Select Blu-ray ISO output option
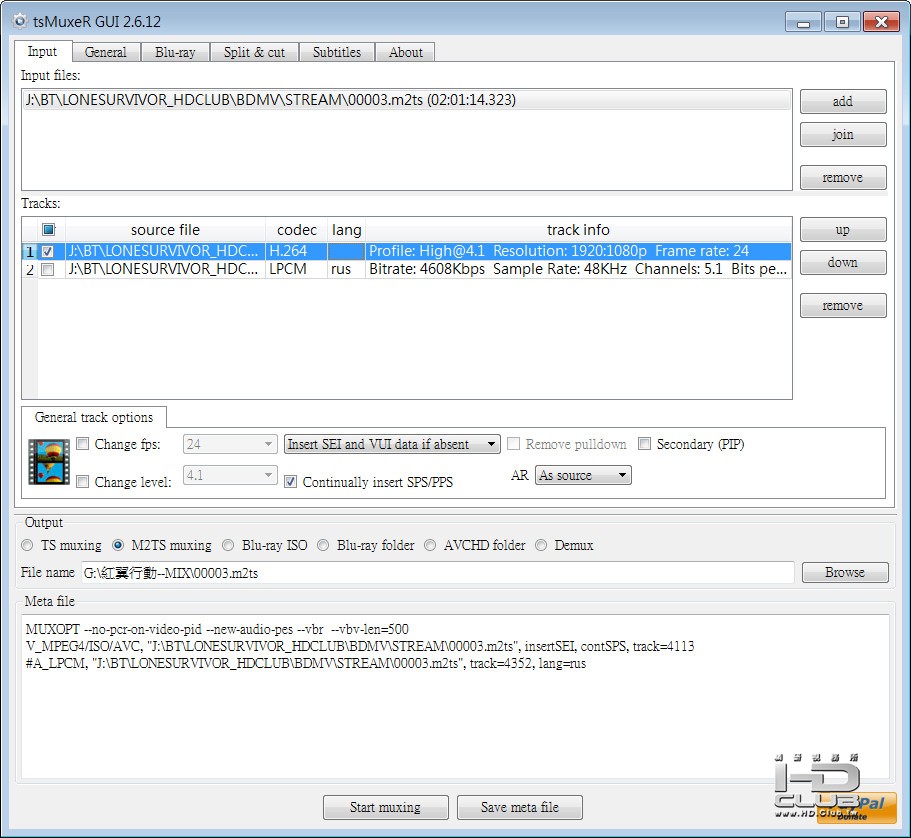 click(x=228, y=545)
